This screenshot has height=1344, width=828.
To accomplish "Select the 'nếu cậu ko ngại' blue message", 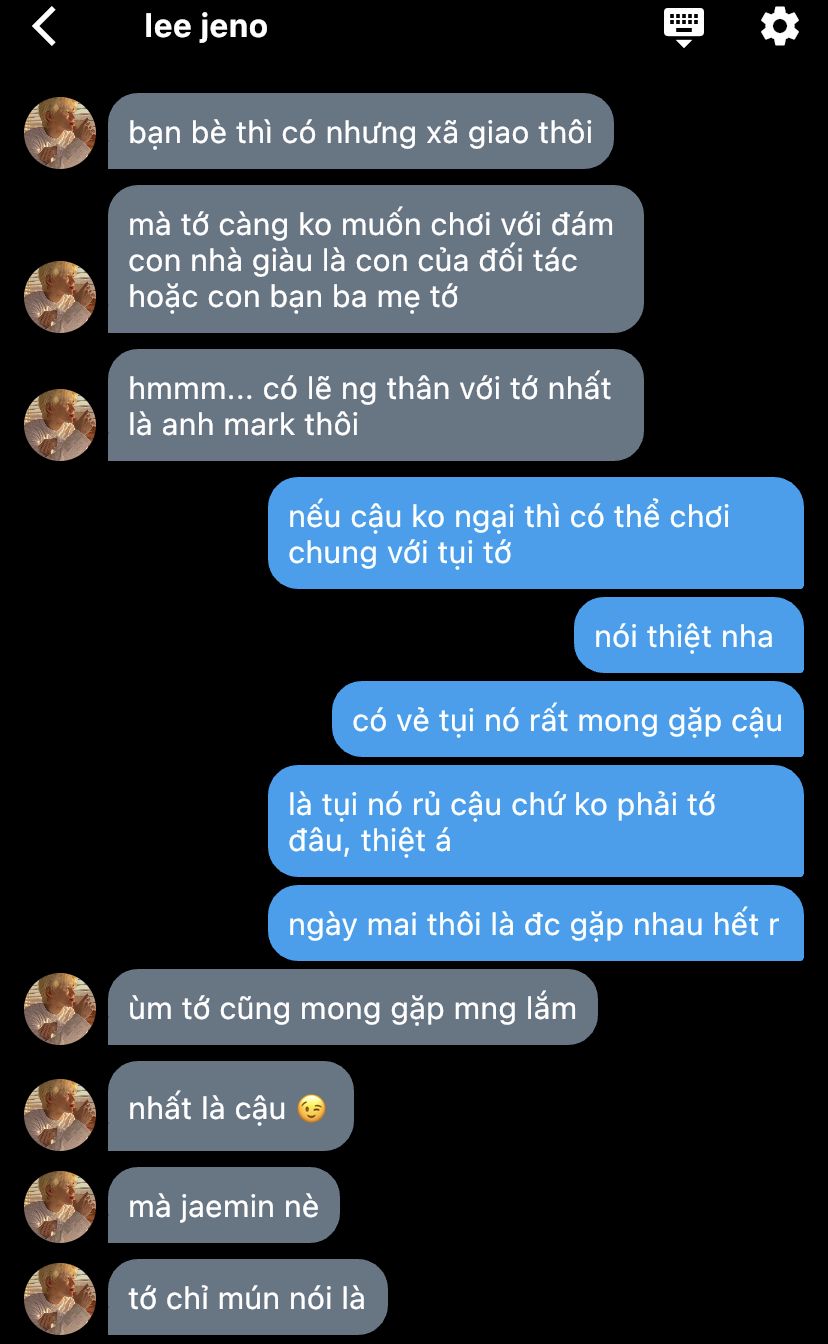I will 536,533.
